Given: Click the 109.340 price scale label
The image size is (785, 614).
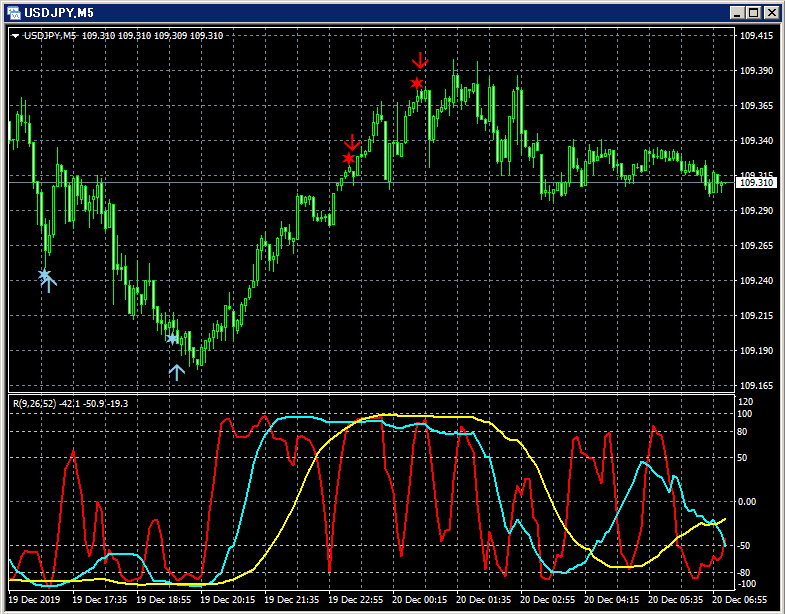Looking at the screenshot, I should click(756, 141).
